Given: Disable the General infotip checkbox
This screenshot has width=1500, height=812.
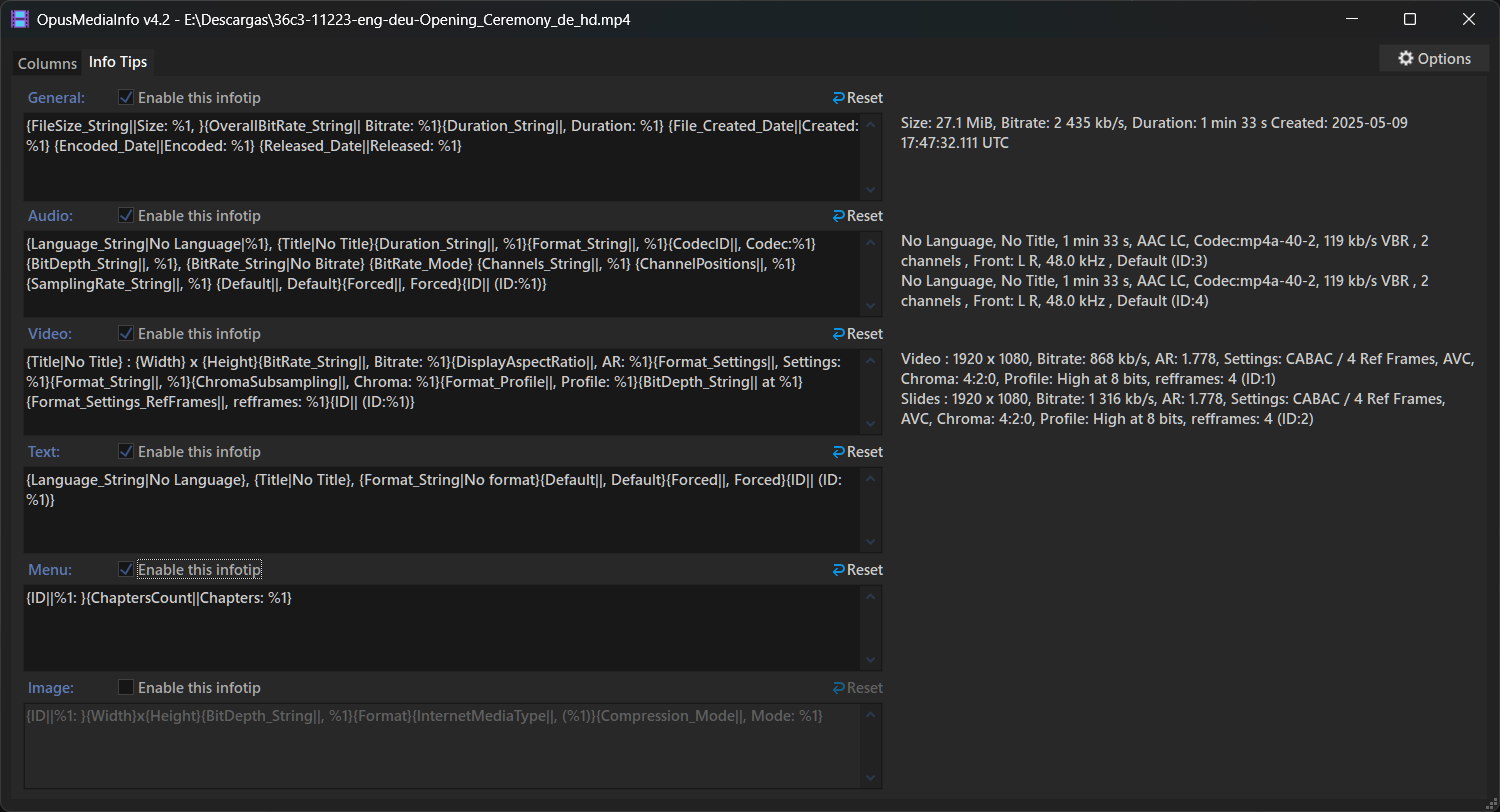Looking at the screenshot, I should [126, 98].
